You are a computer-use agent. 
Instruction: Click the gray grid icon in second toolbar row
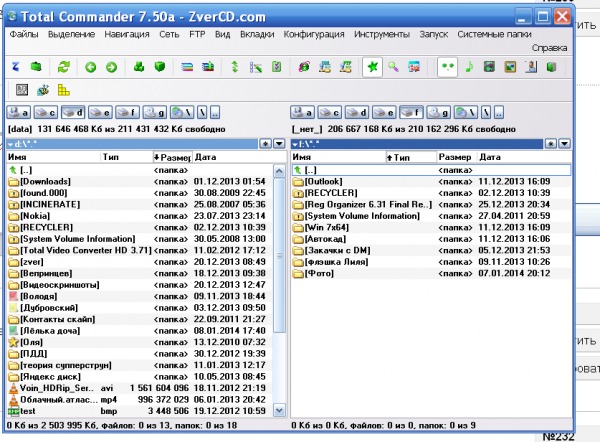(x=22, y=90)
